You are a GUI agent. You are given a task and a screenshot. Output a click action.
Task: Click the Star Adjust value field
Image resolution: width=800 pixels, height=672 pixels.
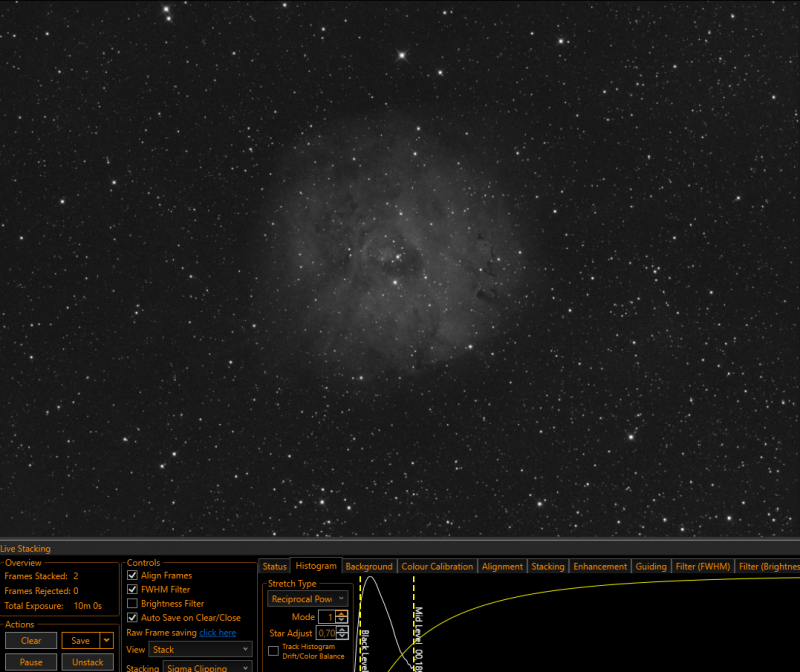click(327, 633)
